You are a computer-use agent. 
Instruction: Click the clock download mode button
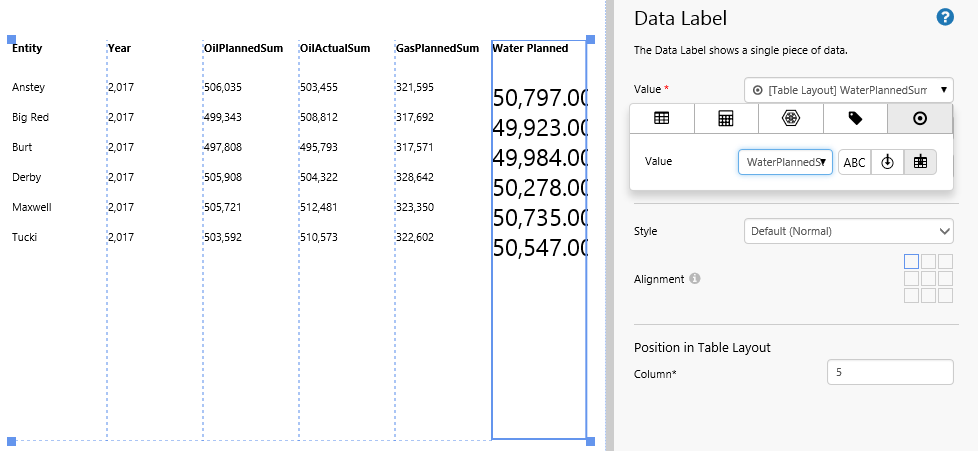(x=887, y=162)
